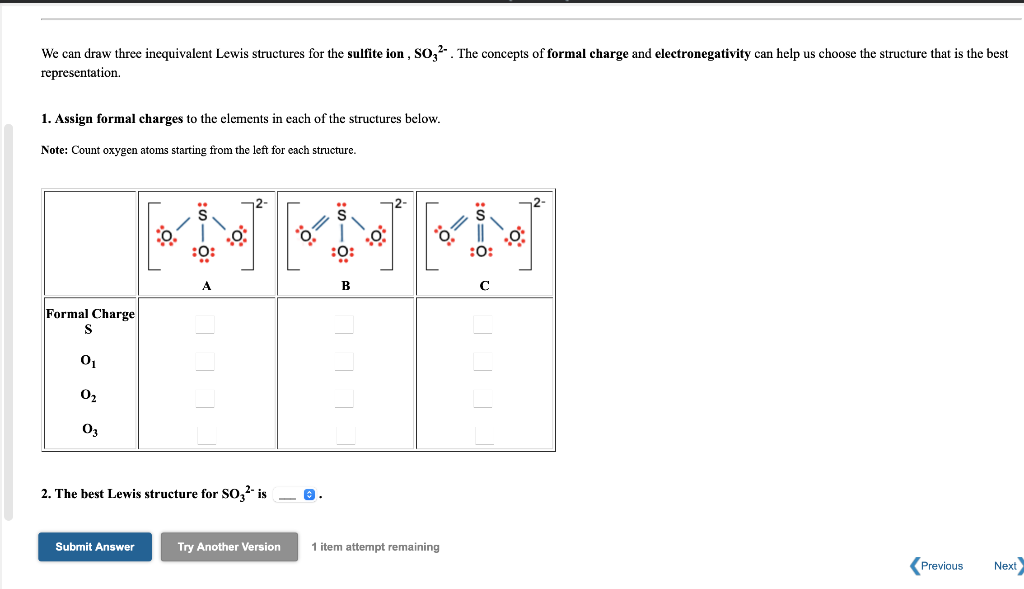Click the O2 charge box under structure B
Viewport: 1024px width, 589px height.
pos(344,396)
